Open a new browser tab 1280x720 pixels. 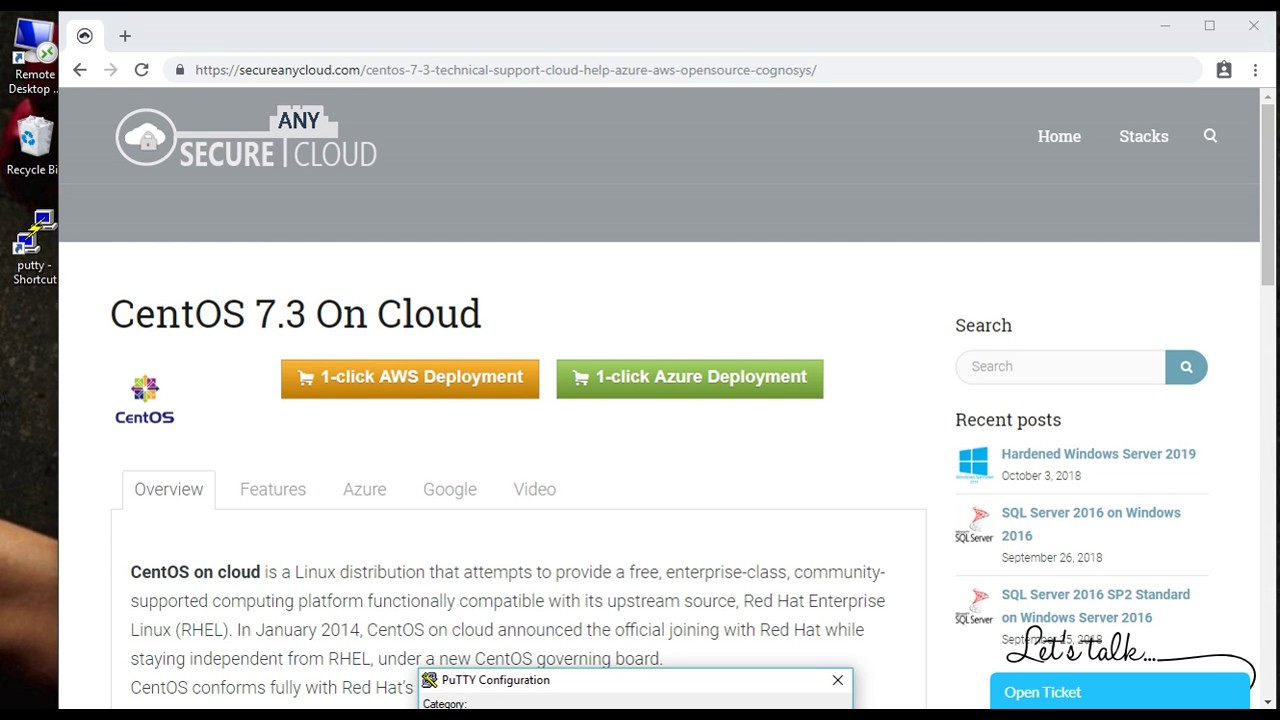125,36
